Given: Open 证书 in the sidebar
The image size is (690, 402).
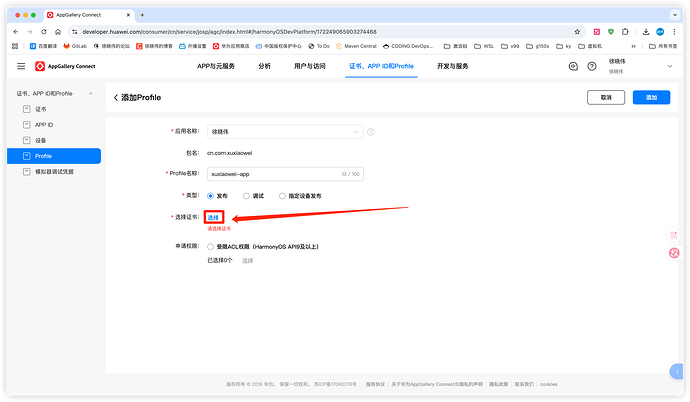Looking at the screenshot, I should pyautogui.click(x=54, y=109).
